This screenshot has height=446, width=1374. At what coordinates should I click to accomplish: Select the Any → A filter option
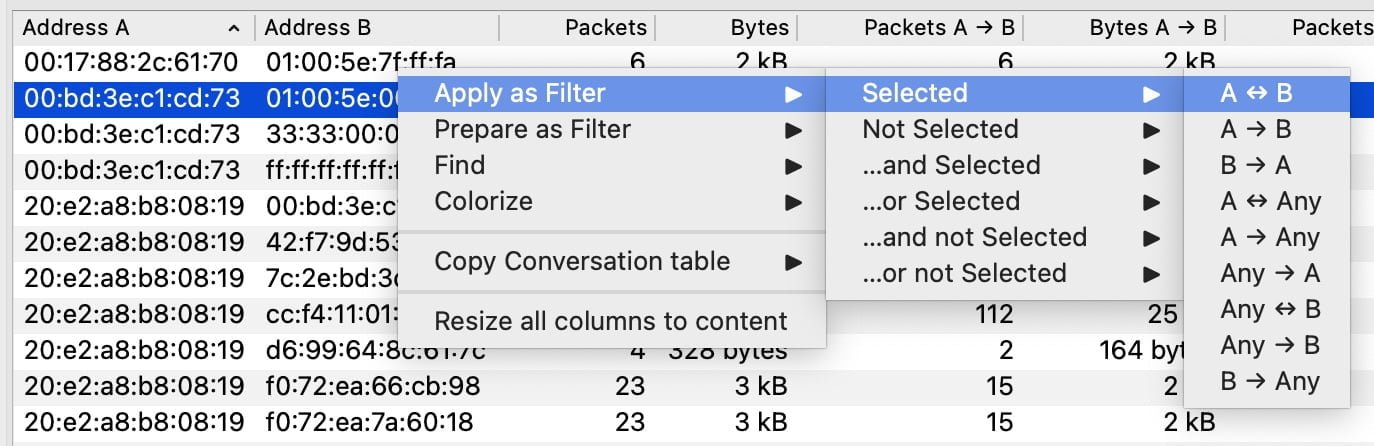point(1270,273)
